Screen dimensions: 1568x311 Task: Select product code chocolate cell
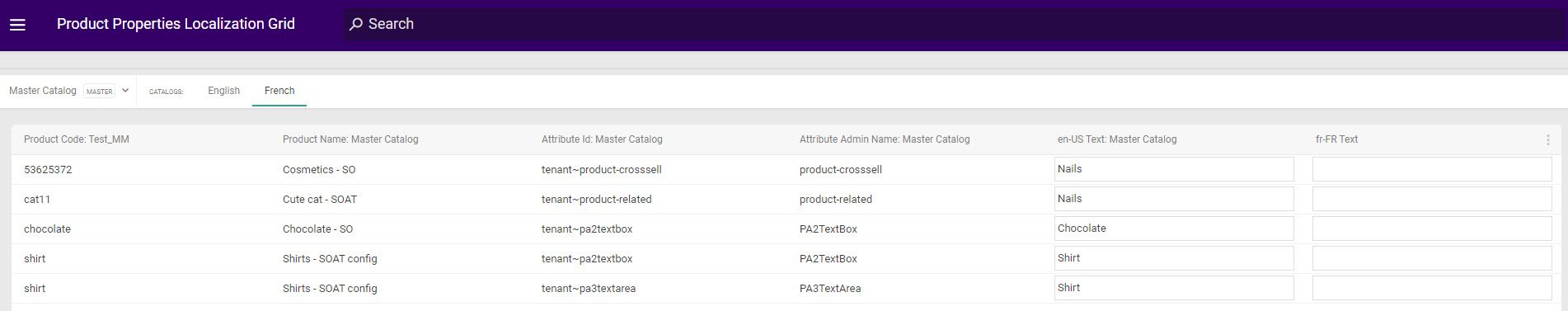[47, 229]
